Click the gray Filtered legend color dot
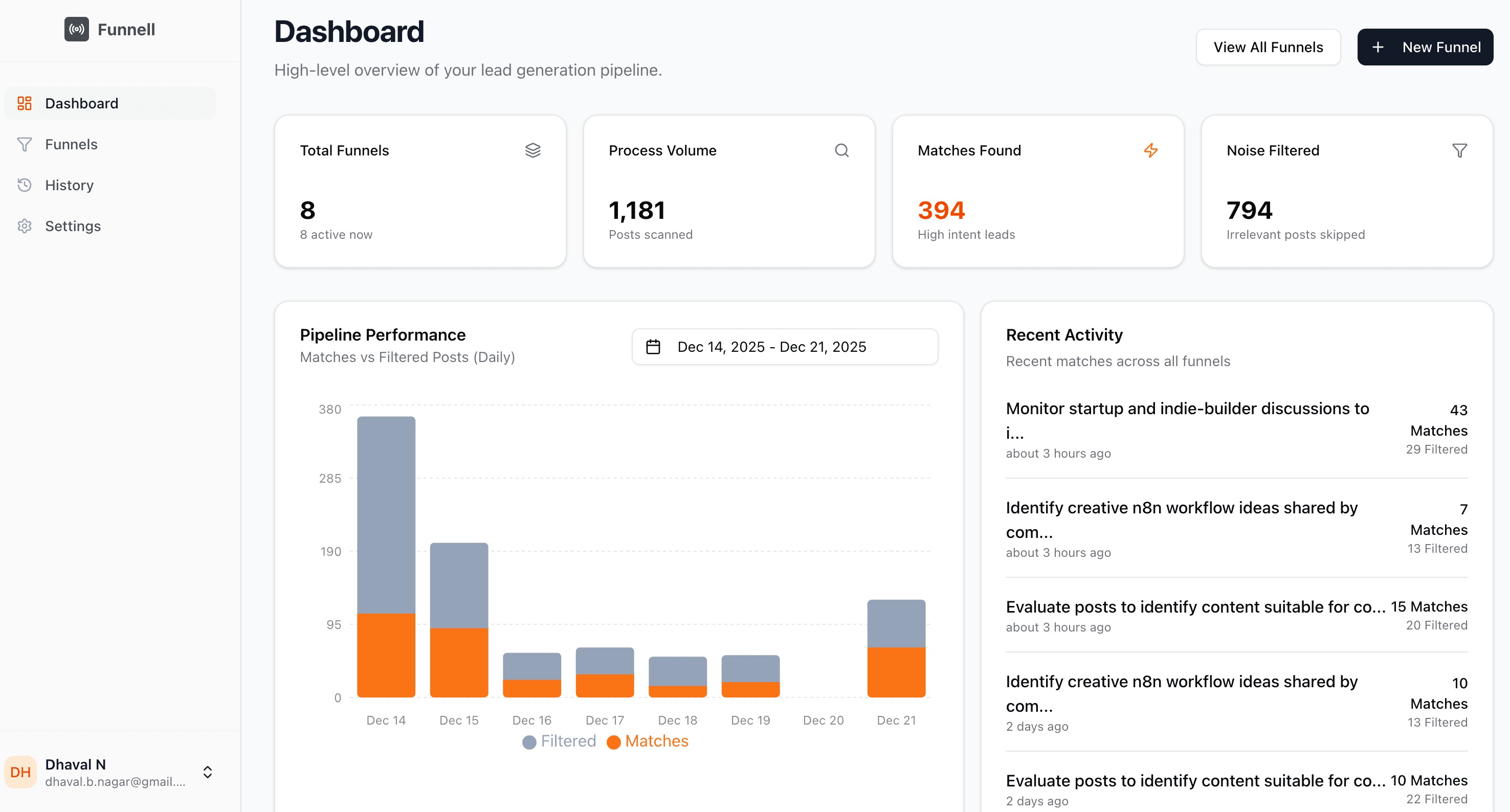This screenshot has width=1510, height=812. click(x=529, y=742)
